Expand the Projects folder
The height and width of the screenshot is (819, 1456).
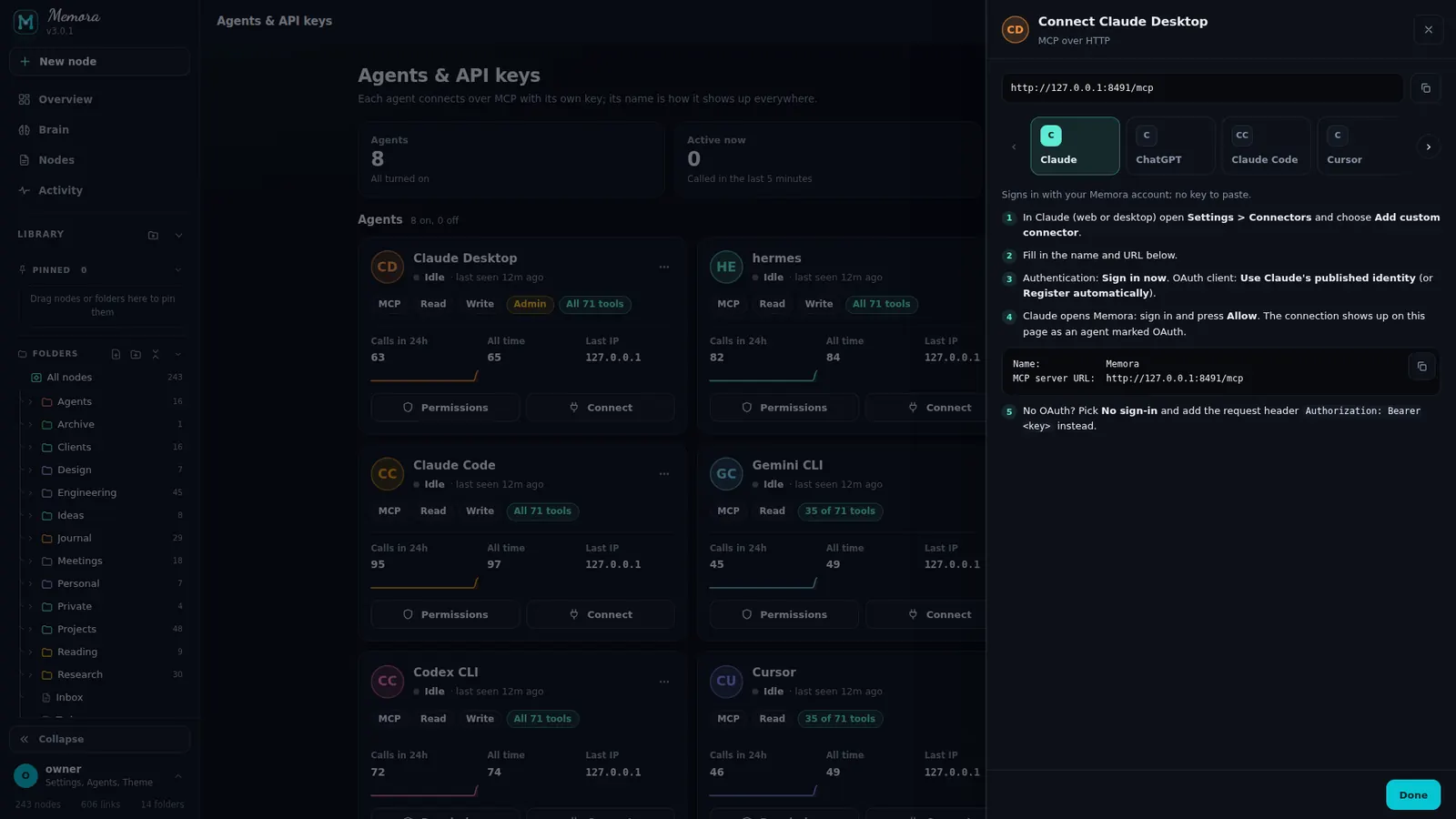coord(30,630)
